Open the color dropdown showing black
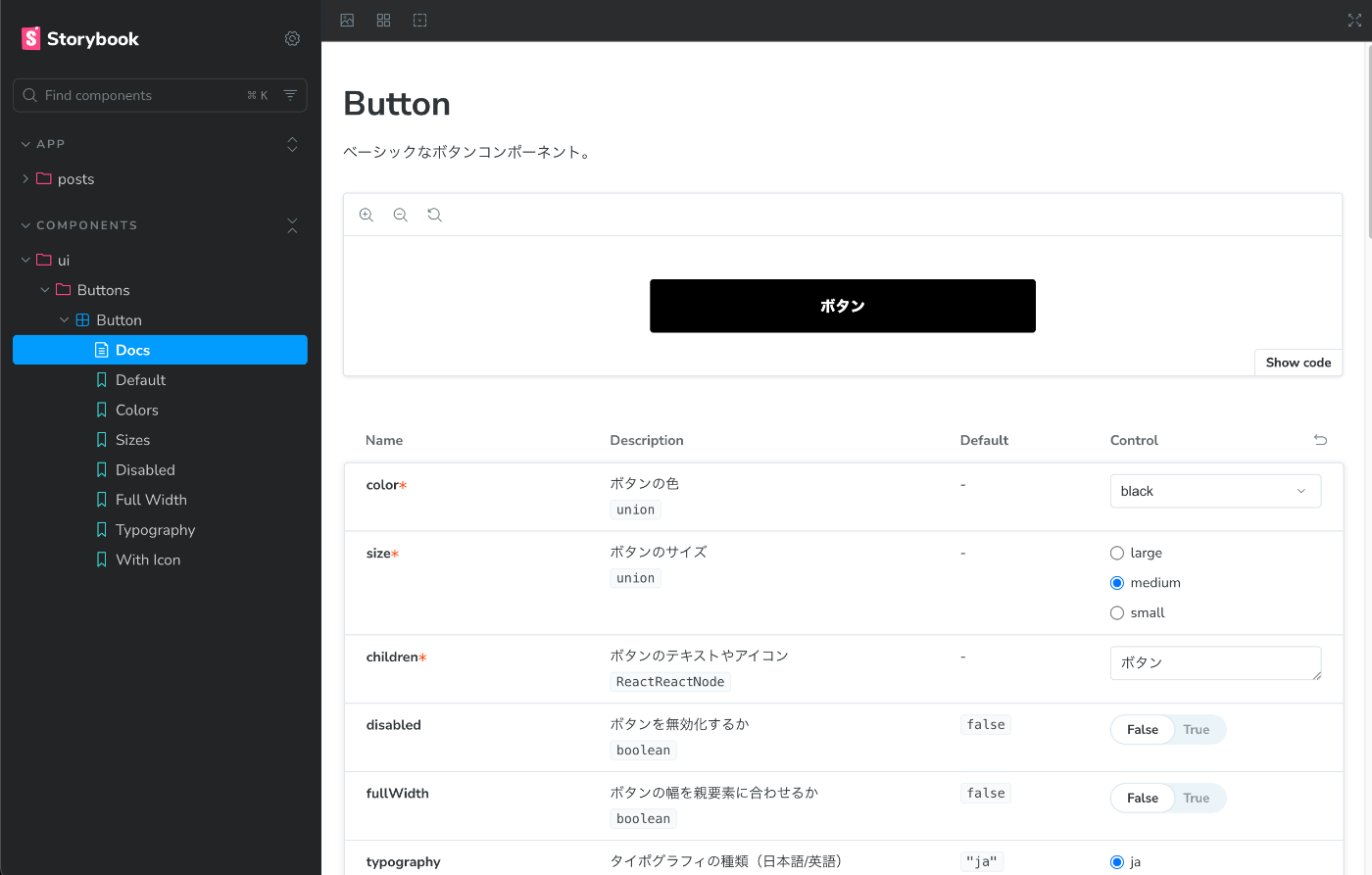 point(1215,491)
